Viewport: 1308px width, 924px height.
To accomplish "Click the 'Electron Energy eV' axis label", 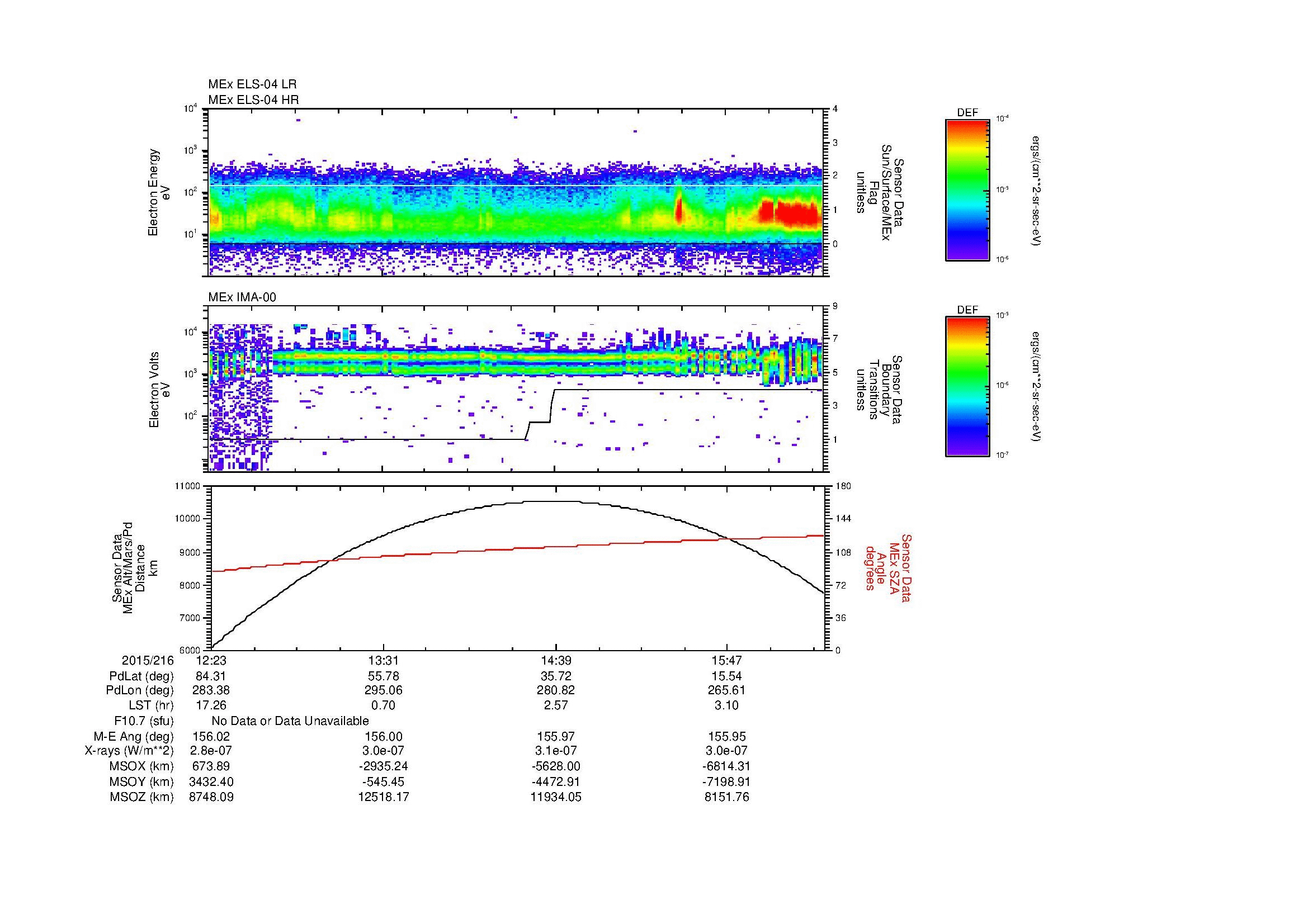I will 159,192.
